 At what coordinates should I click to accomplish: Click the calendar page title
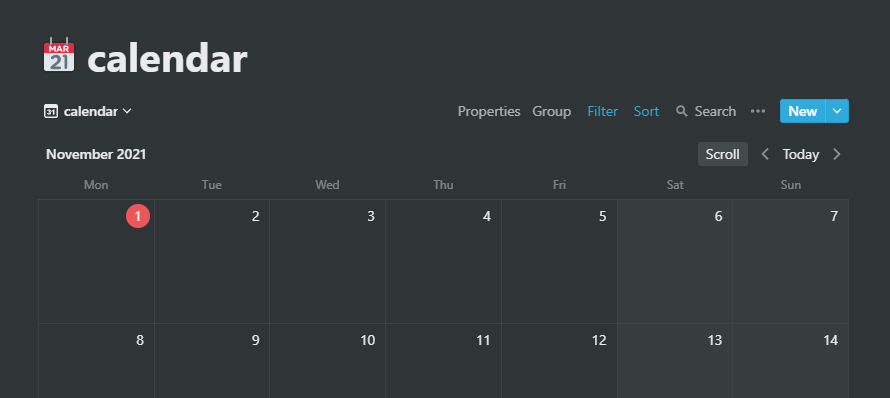point(167,59)
